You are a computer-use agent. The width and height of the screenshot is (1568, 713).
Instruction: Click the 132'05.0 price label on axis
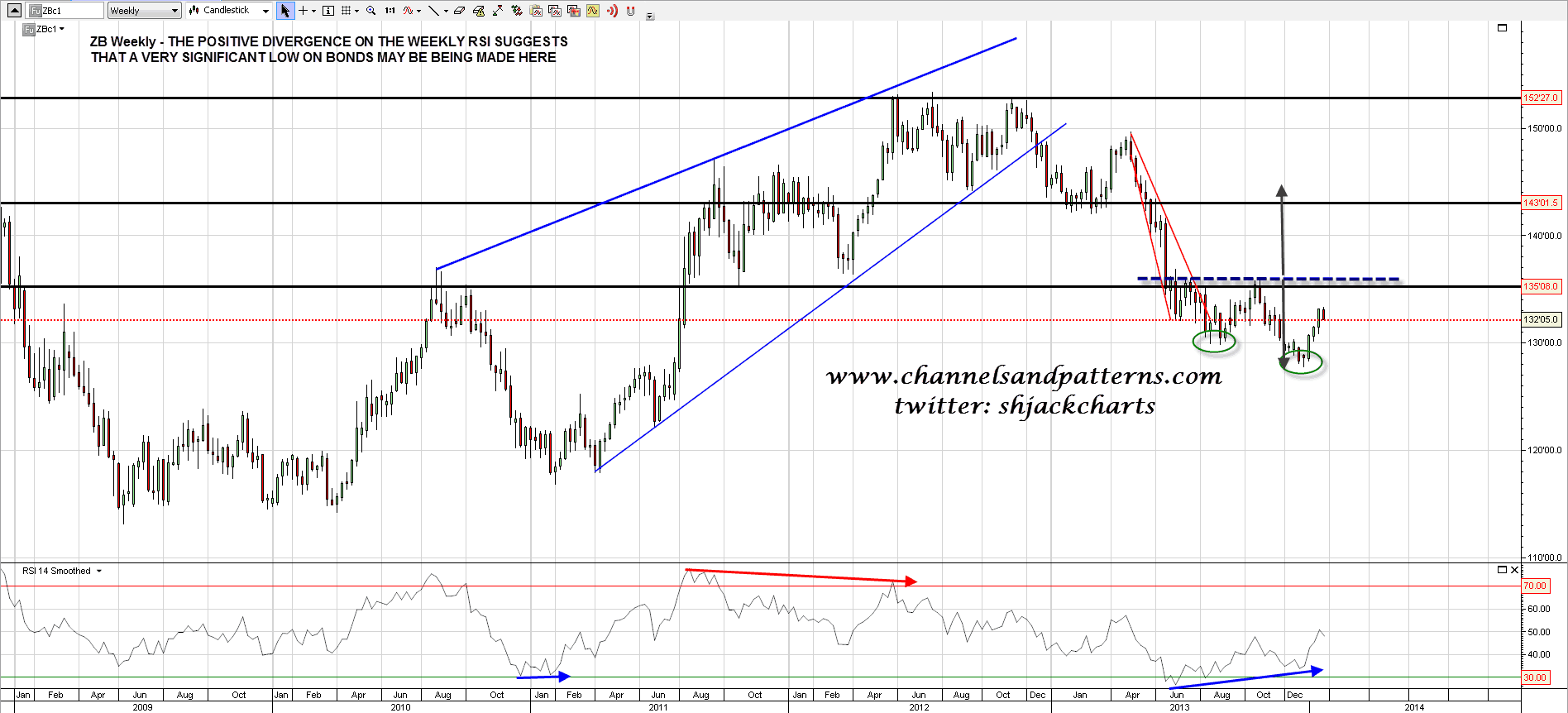(x=1542, y=319)
